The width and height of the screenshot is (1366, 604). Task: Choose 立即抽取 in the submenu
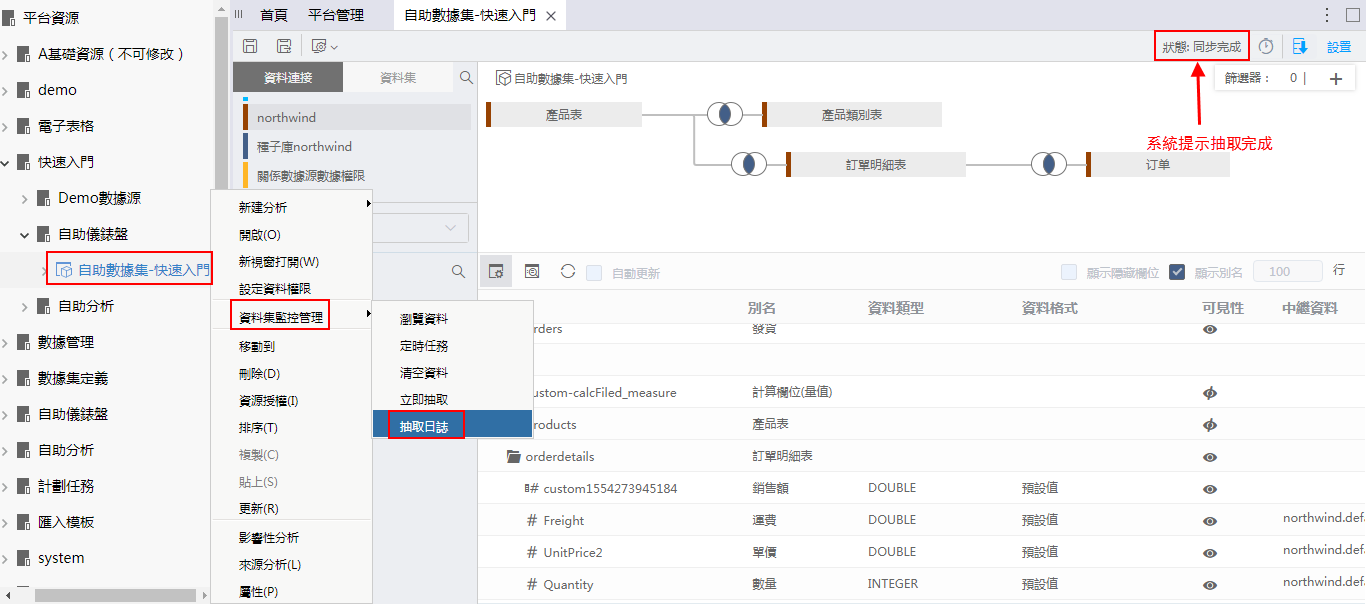click(424, 399)
